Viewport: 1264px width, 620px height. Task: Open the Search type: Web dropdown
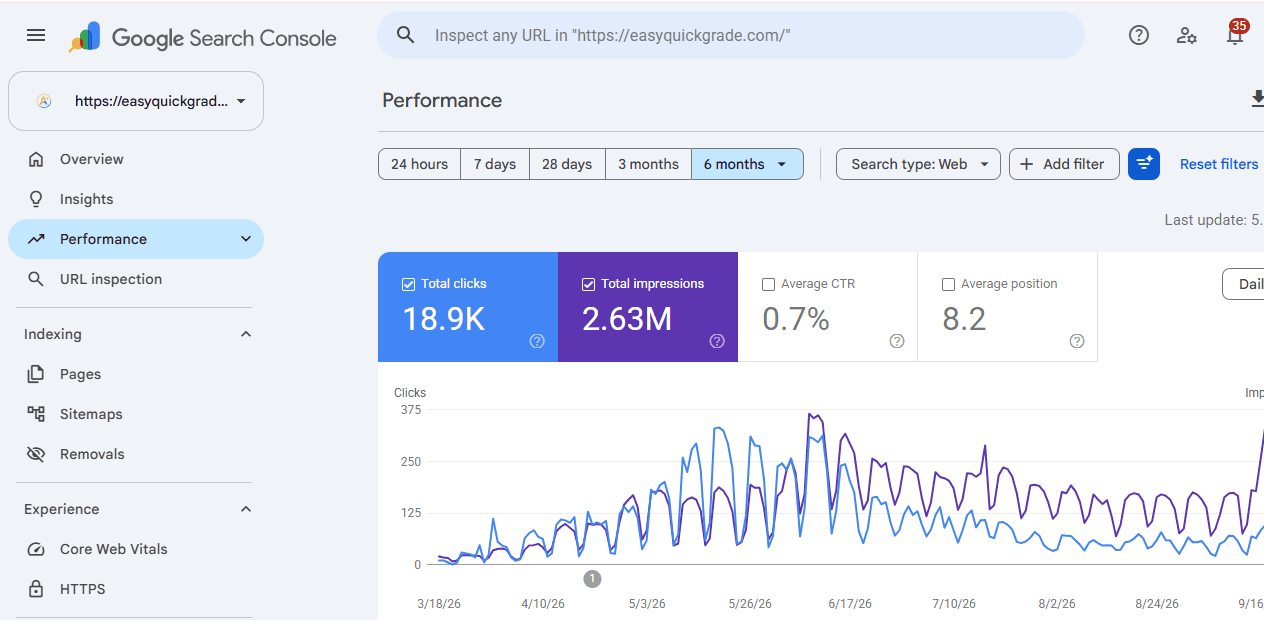coord(918,164)
